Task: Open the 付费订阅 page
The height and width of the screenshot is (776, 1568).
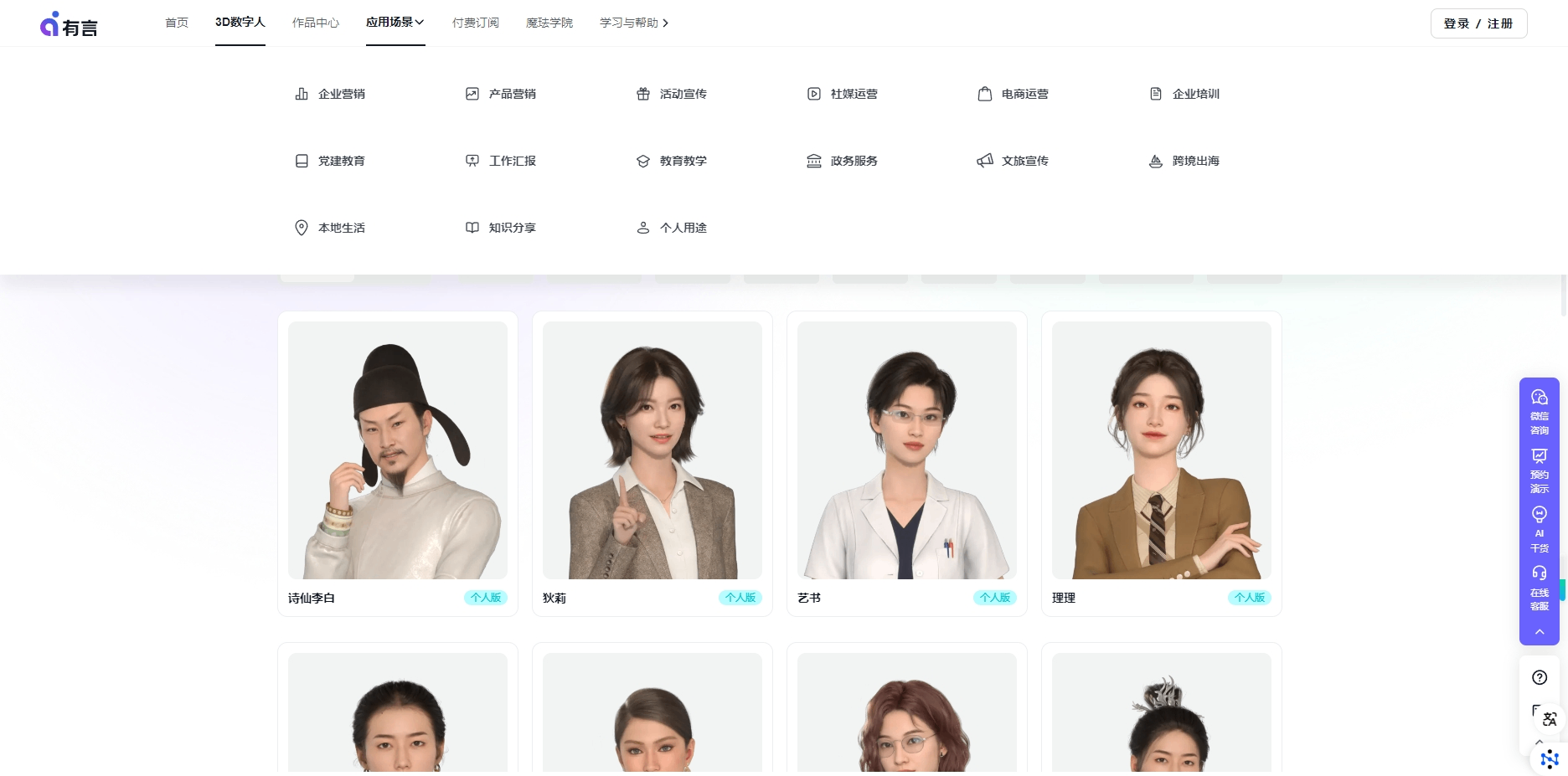Action: 476,23
